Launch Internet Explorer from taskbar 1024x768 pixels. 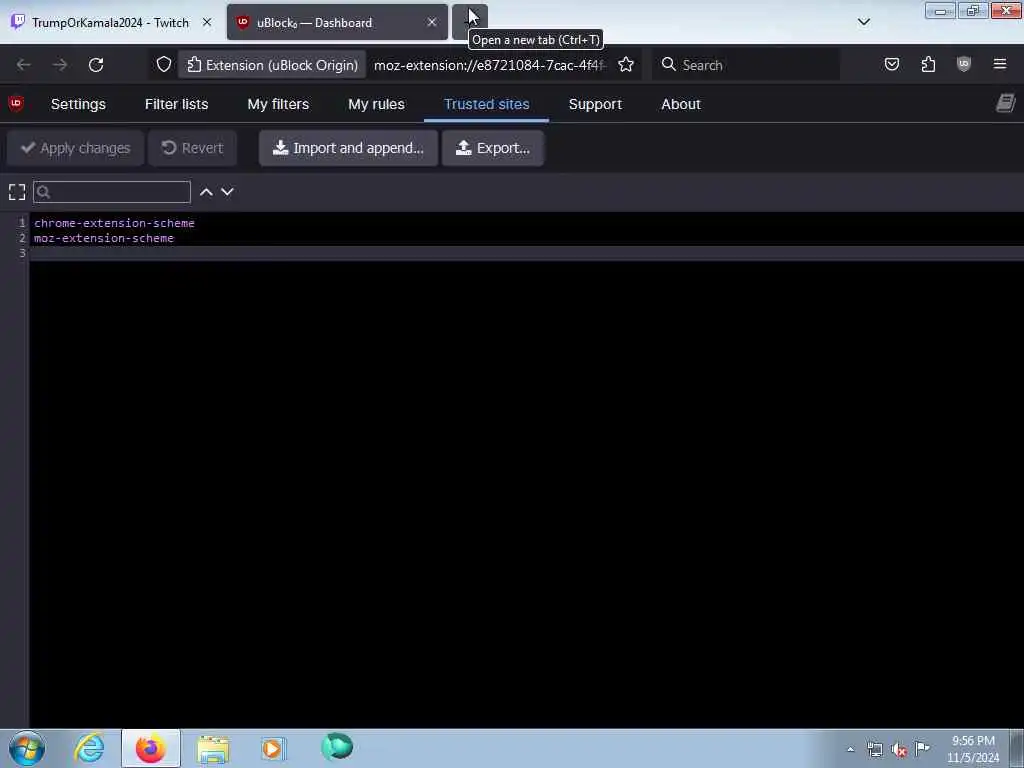(89, 748)
